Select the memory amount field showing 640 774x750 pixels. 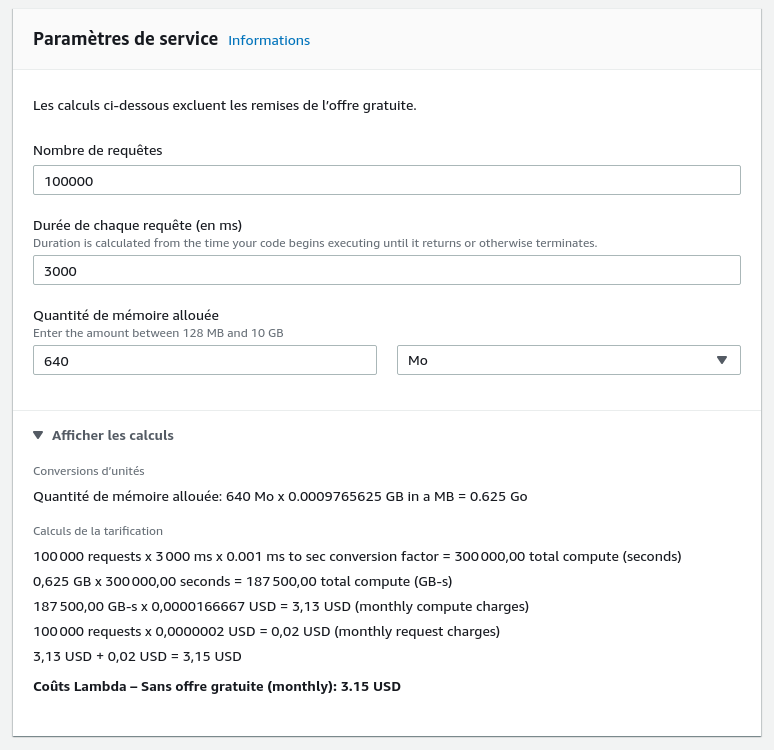204,360
